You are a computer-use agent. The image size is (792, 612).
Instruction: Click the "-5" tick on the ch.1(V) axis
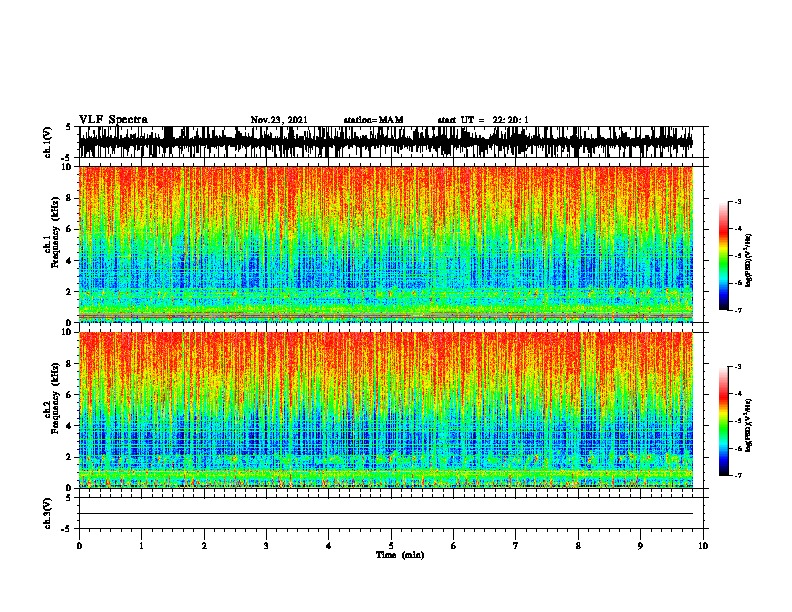click(x=67, y=158)
